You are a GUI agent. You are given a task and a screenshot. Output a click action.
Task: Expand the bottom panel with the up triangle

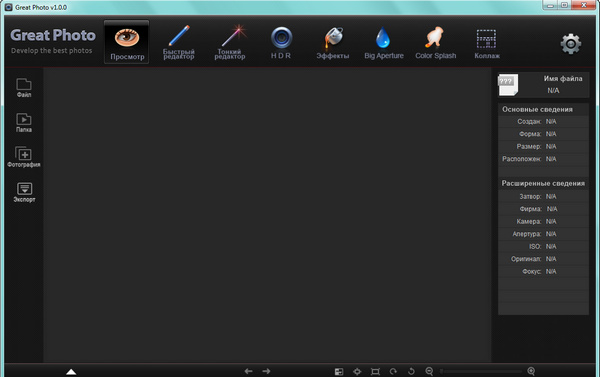[x=71, y=372]
